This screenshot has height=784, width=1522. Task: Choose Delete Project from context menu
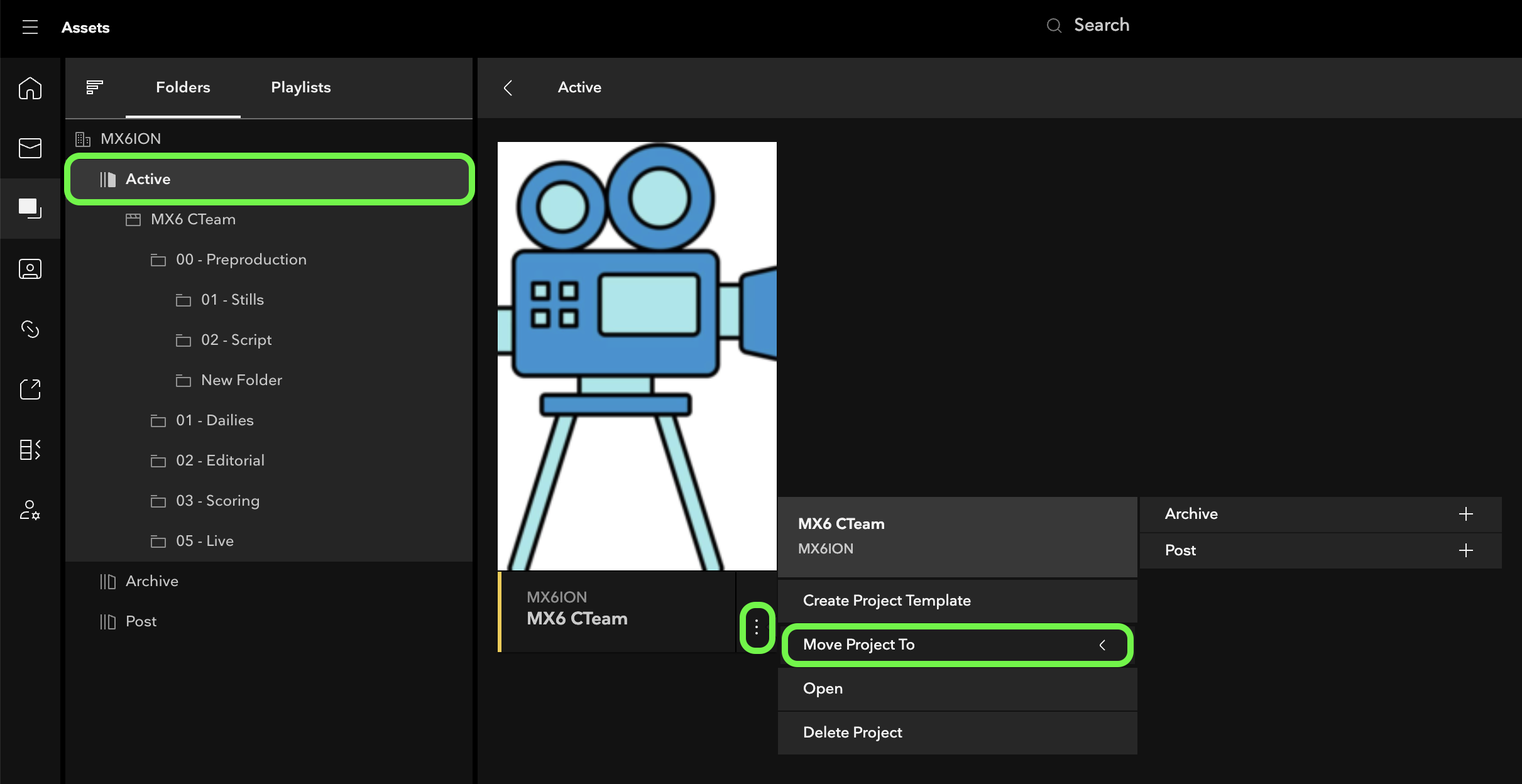tap(852, 732)
